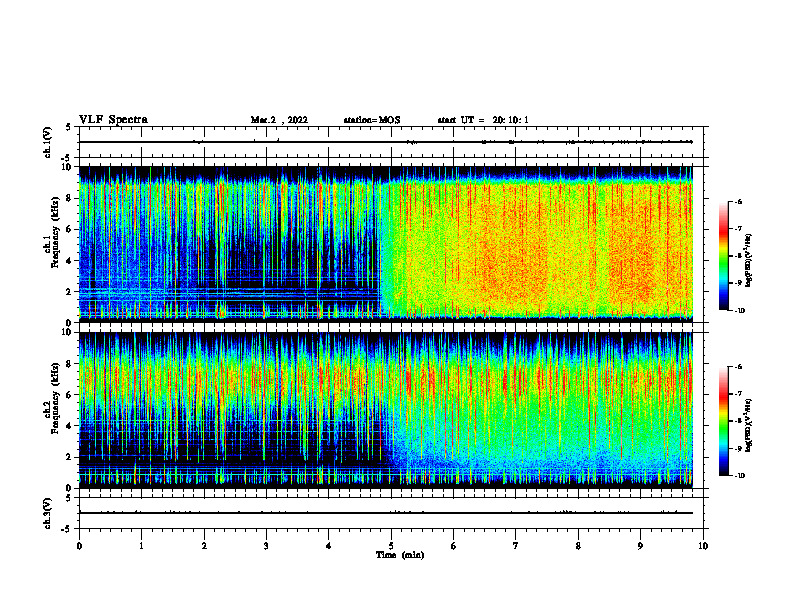792x612 pixels.
Task: Click the ch.1 spectrogram color scale bar
Action: point(724,256)
